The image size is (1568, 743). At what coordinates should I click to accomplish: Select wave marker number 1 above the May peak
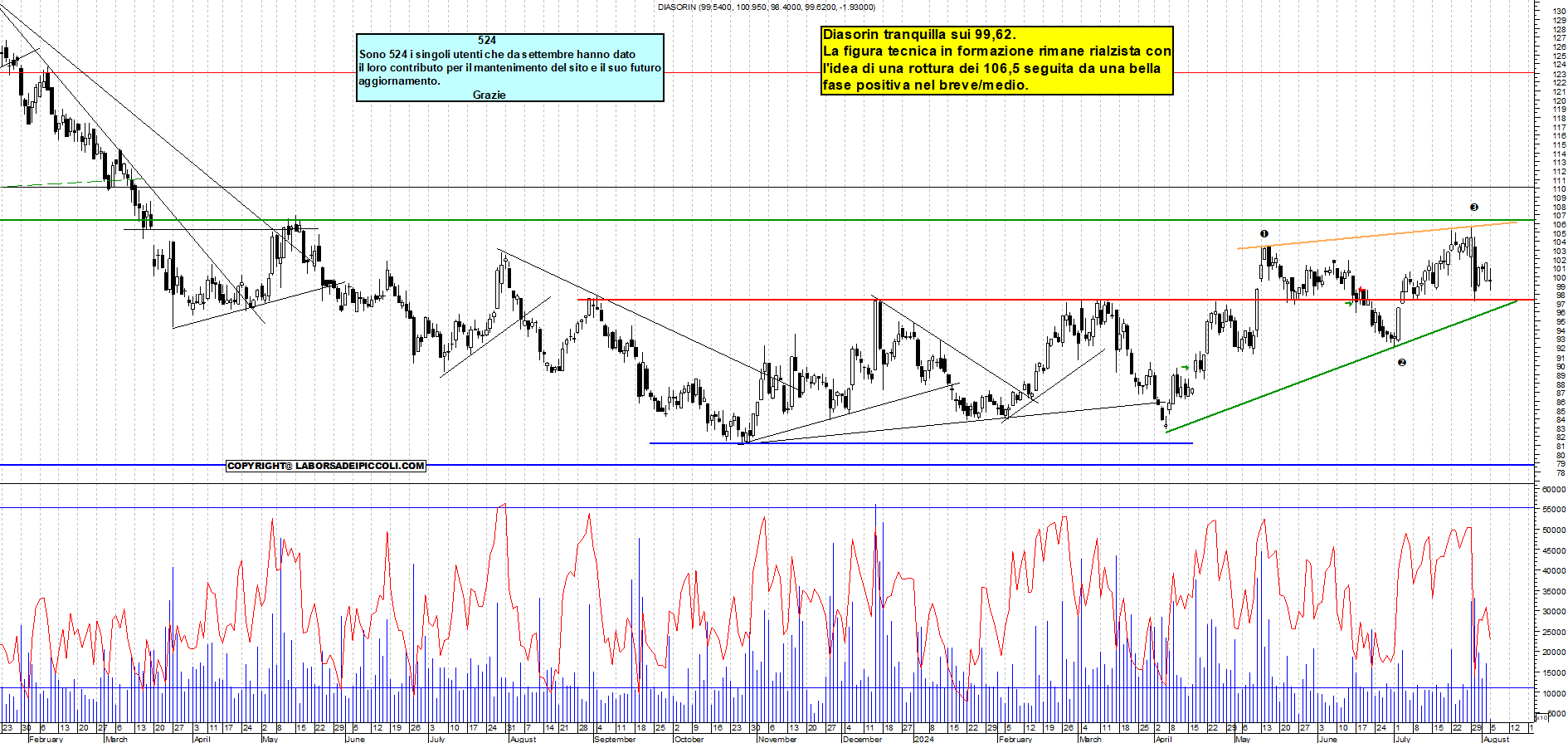point(1264,234)
